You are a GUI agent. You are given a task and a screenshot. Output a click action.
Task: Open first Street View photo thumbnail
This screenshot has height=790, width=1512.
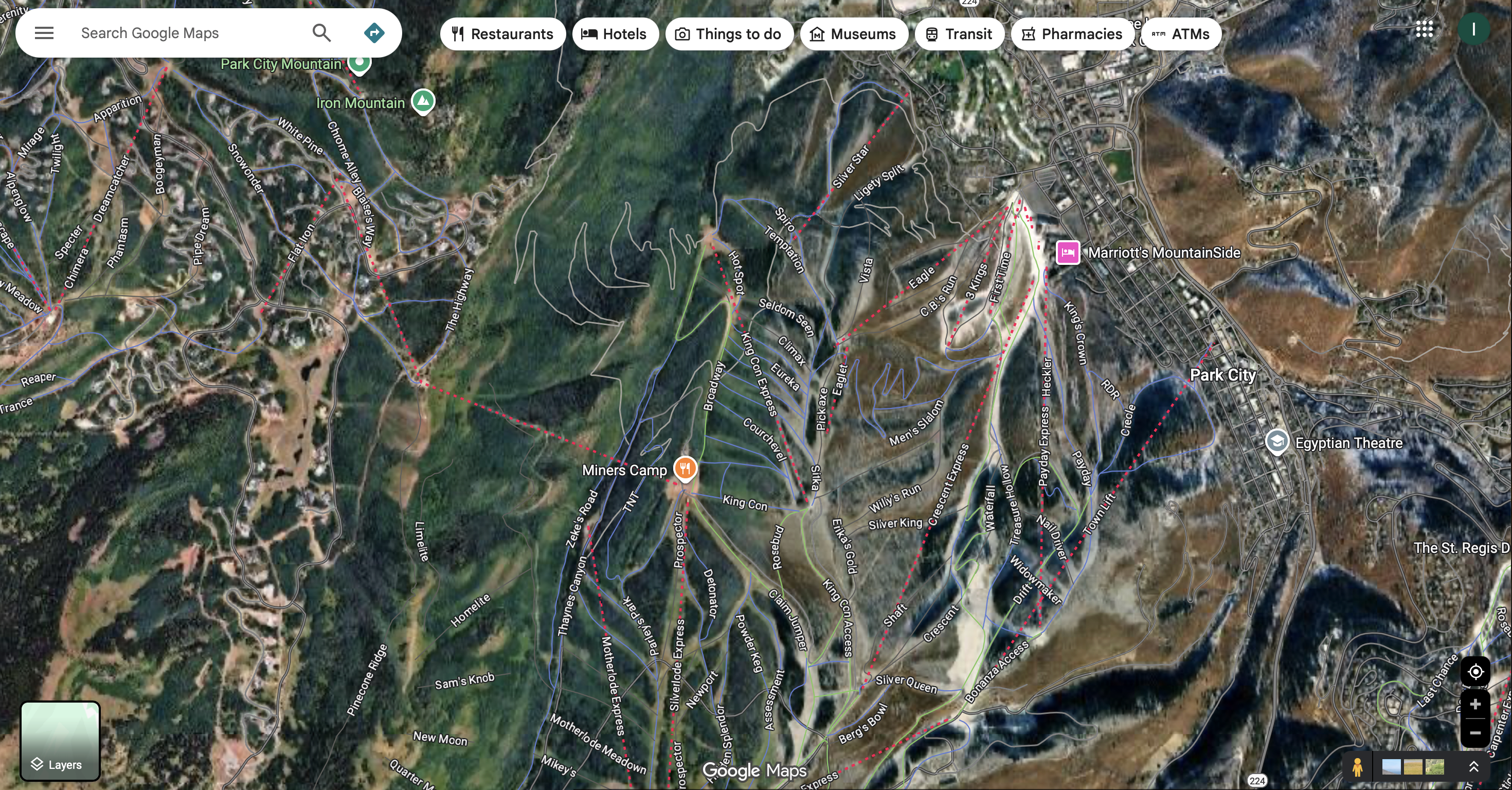pos(1391,766)
